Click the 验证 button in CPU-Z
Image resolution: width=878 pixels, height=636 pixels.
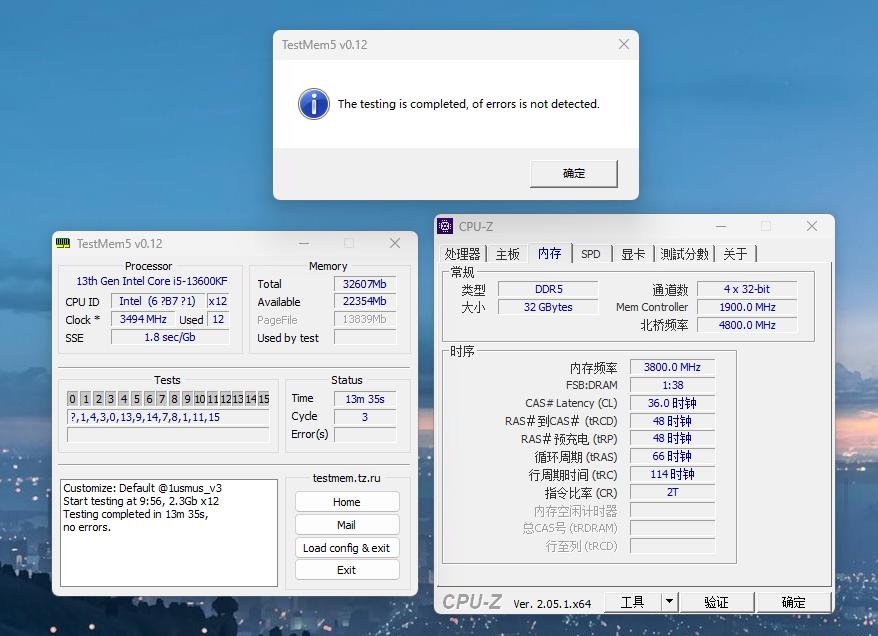pos(718,601)
